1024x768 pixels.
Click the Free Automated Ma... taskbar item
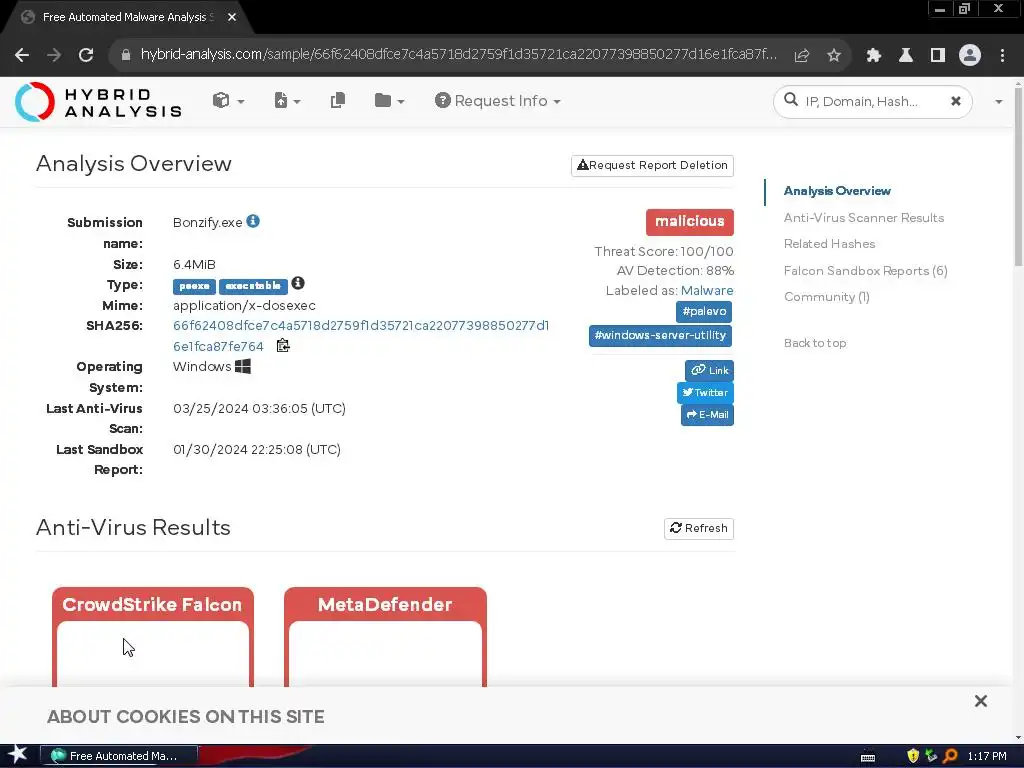pyautogui.click(x=119, y=756)
